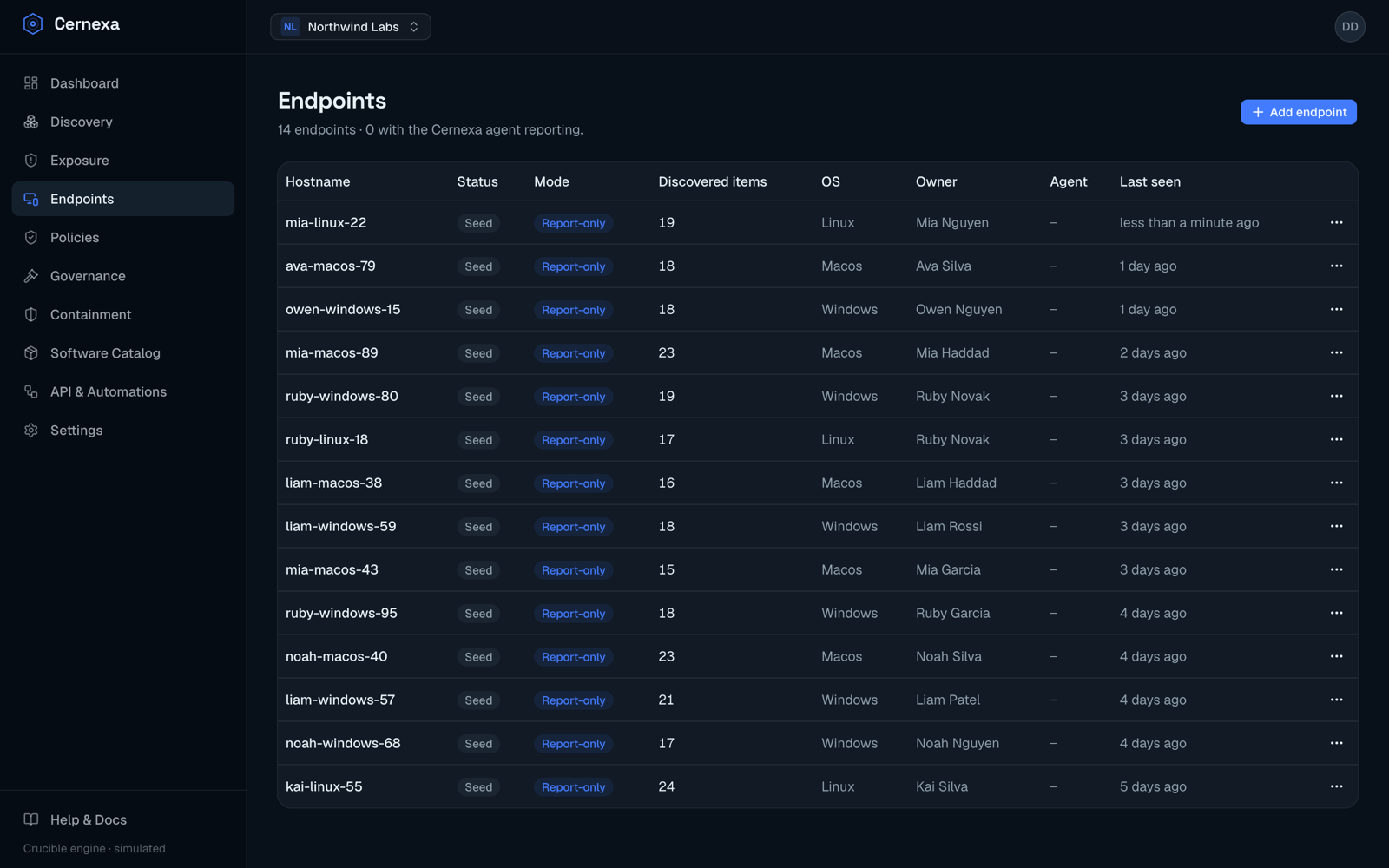Click the Seed status badge for noah-macos-40
The width and height of the screenshot is (1389, 868).
[x=478, y=657]
